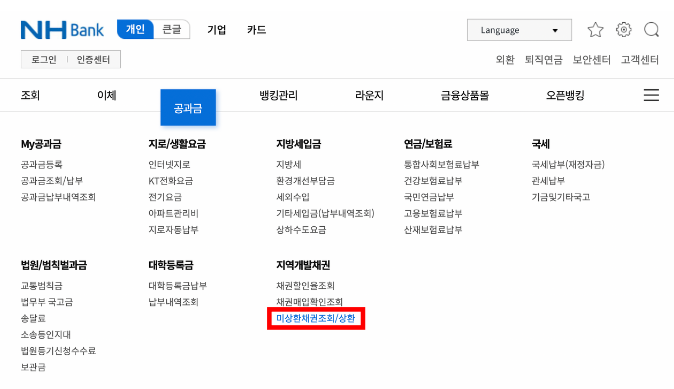674x389 pixels.
Task: Click the NH Bank logo
Action: tap(62, 30)
